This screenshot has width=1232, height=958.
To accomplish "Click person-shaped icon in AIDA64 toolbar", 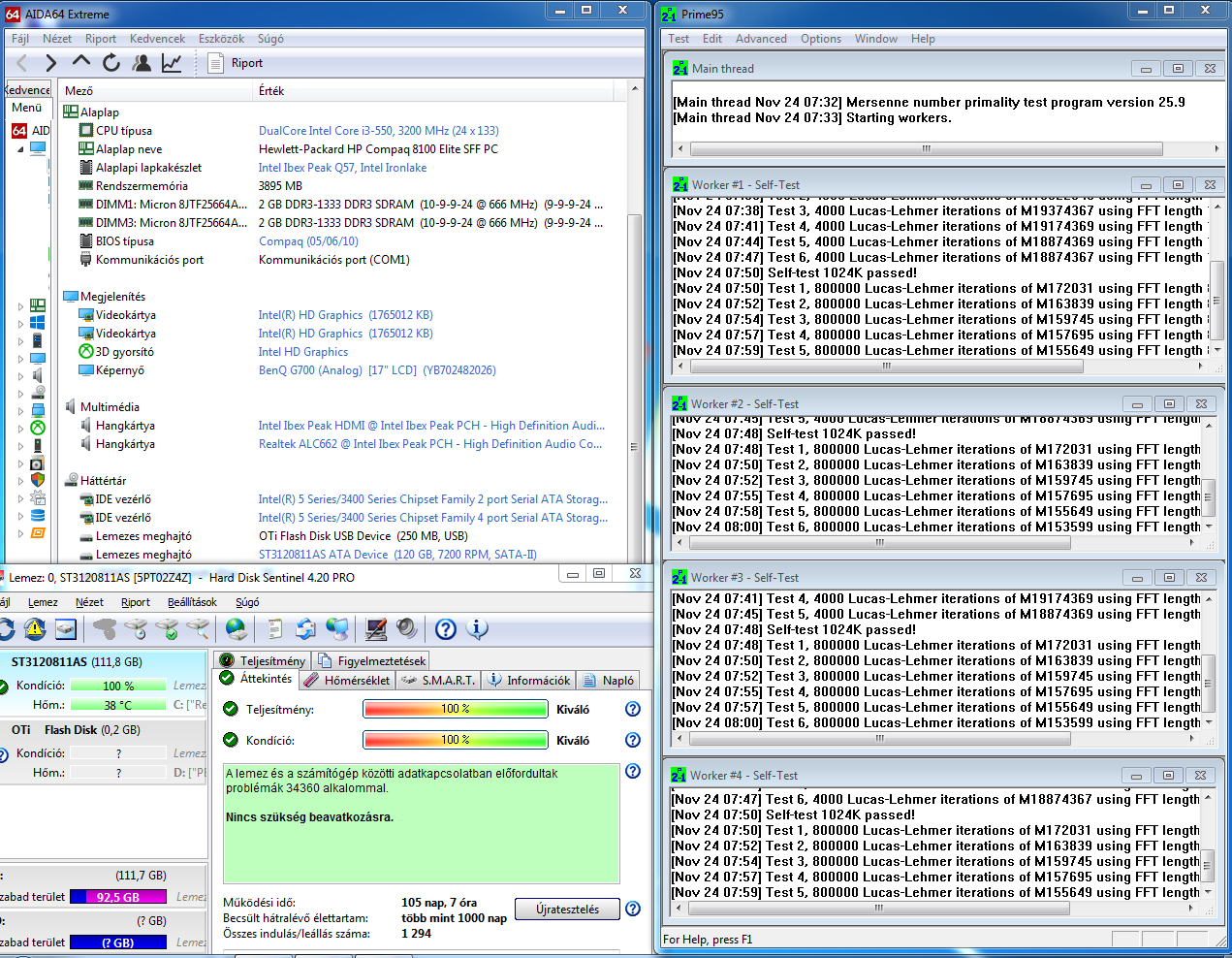I will 142,63.
